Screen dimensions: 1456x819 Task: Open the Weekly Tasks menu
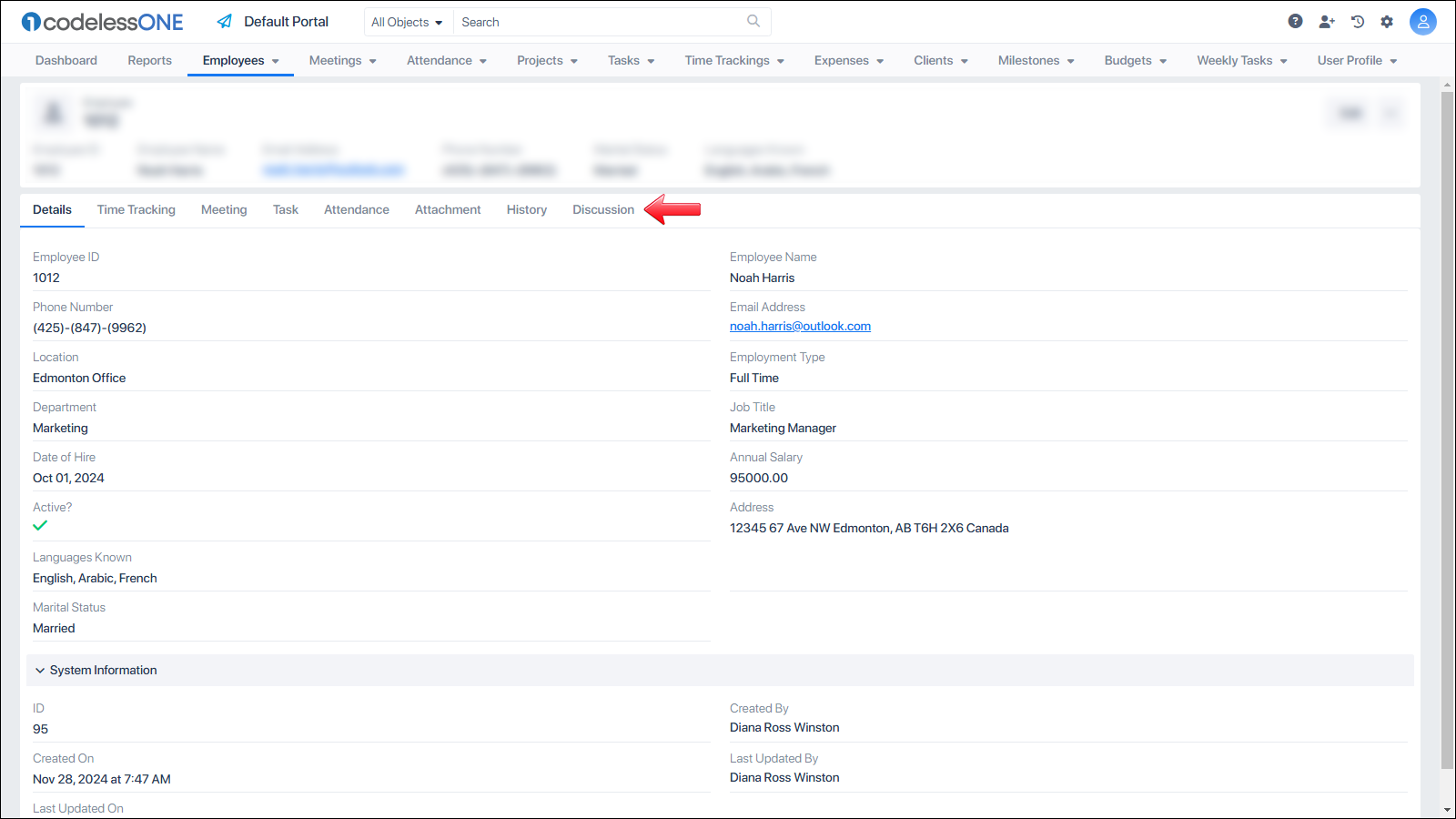[x=1242, y=60]
